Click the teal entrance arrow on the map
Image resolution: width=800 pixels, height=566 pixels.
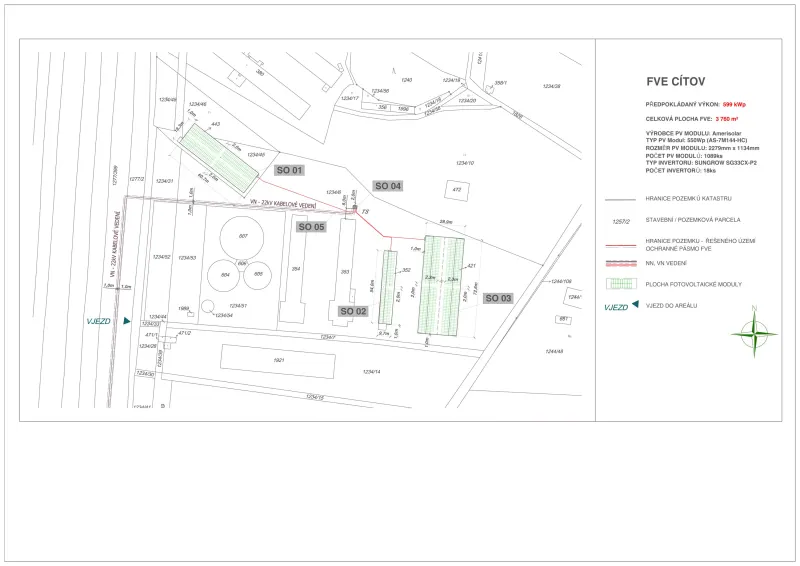(127, 321)
